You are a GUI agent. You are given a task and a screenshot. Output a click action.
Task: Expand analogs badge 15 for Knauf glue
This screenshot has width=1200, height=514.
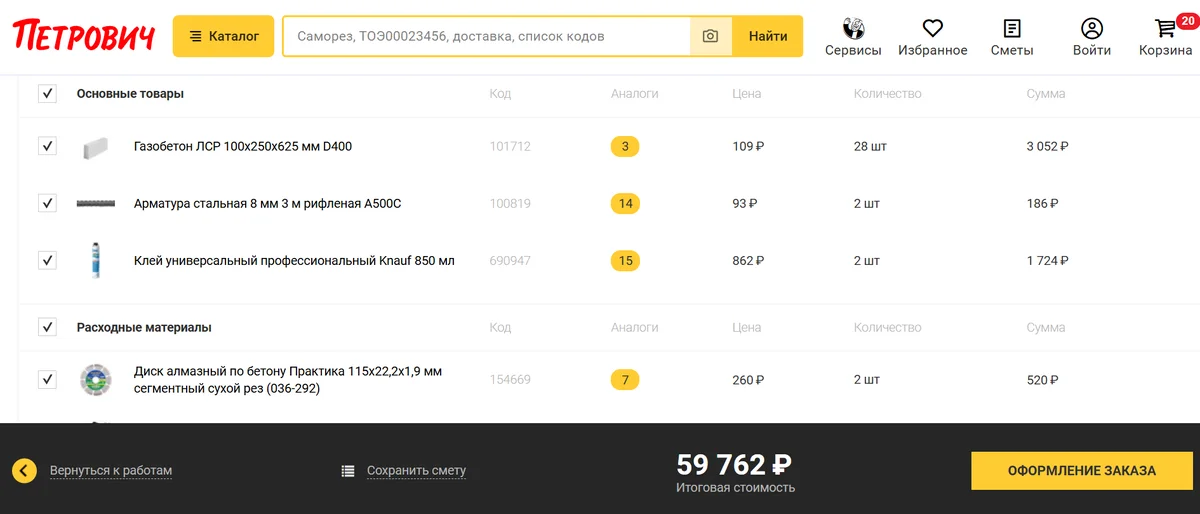point(625,261)
